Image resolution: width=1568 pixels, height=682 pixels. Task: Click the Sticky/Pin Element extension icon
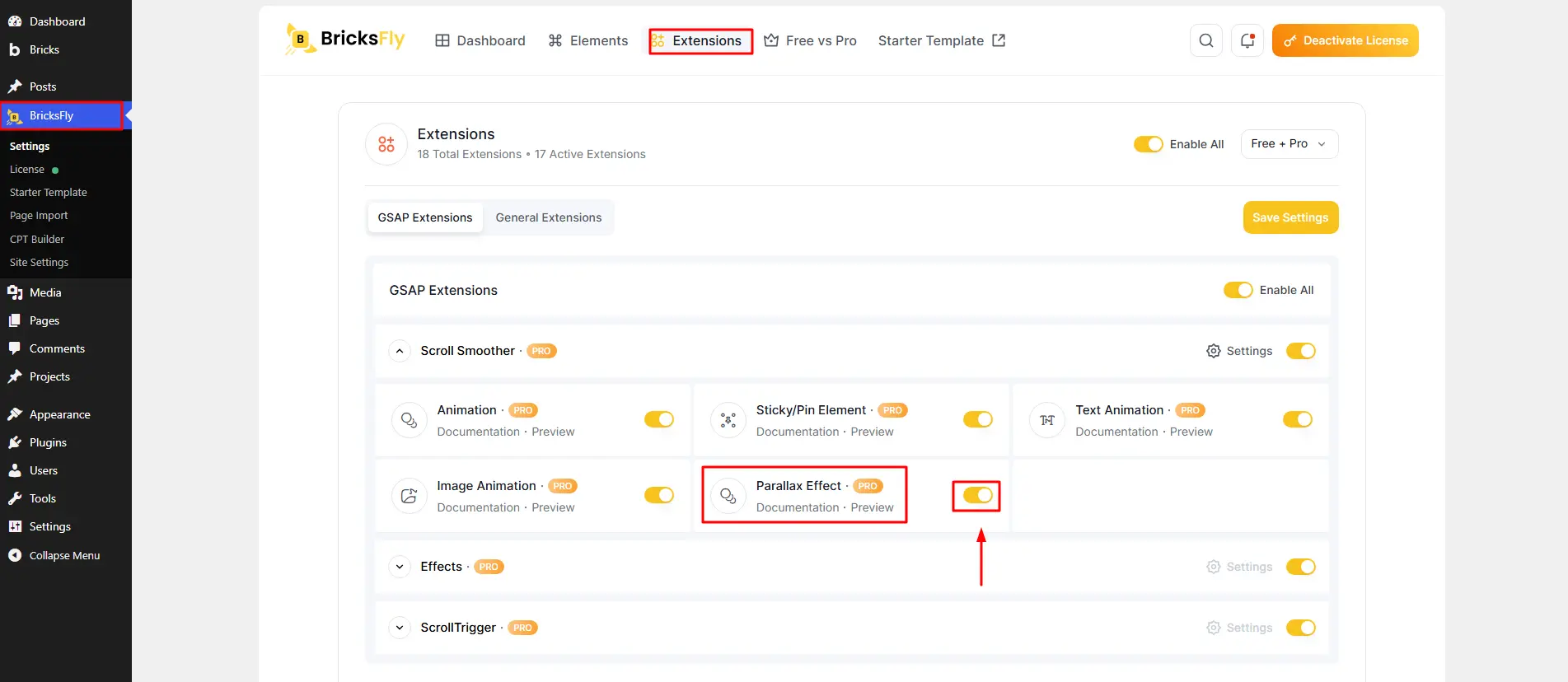pos(728,420)
